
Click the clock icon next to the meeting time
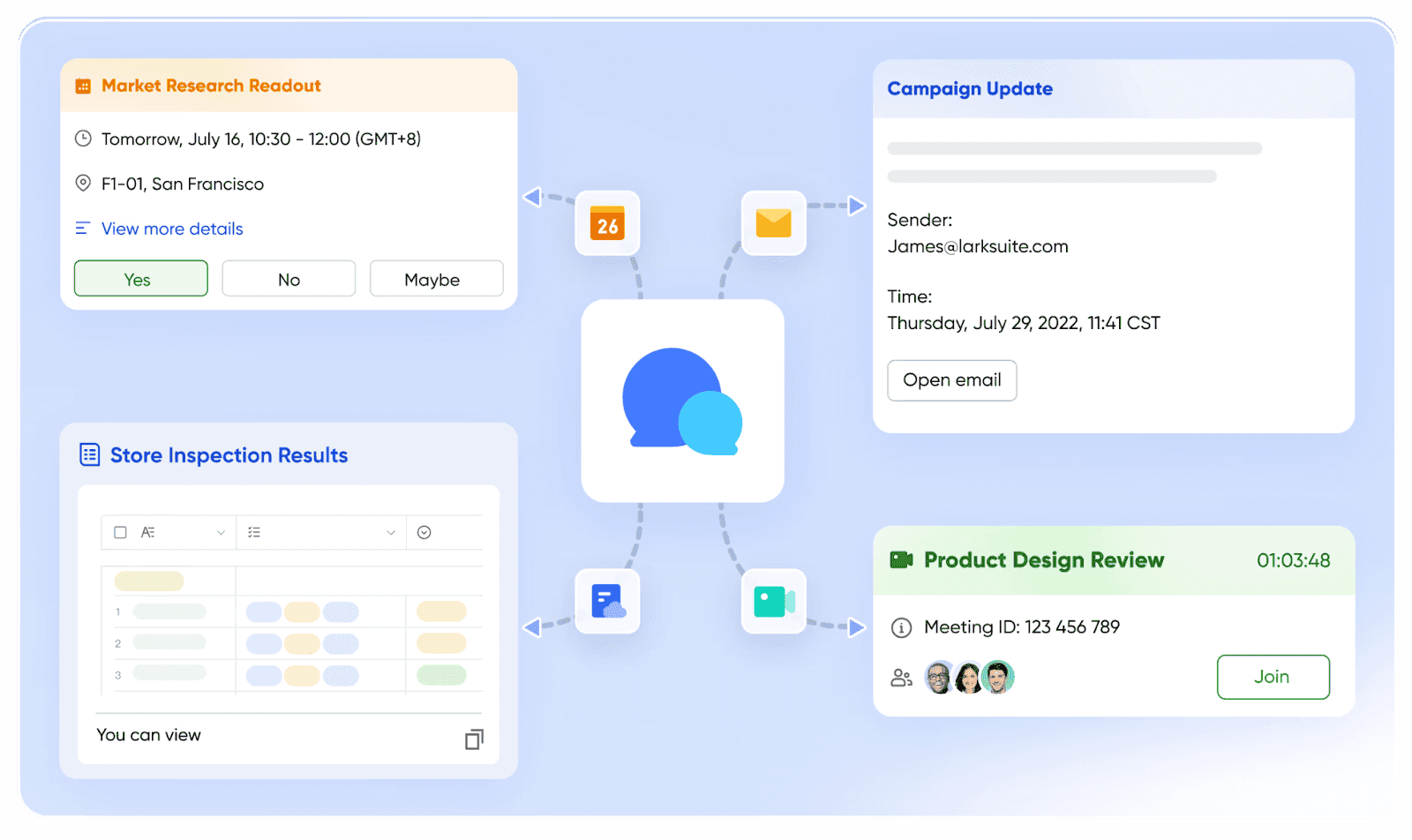coord(83,139)
